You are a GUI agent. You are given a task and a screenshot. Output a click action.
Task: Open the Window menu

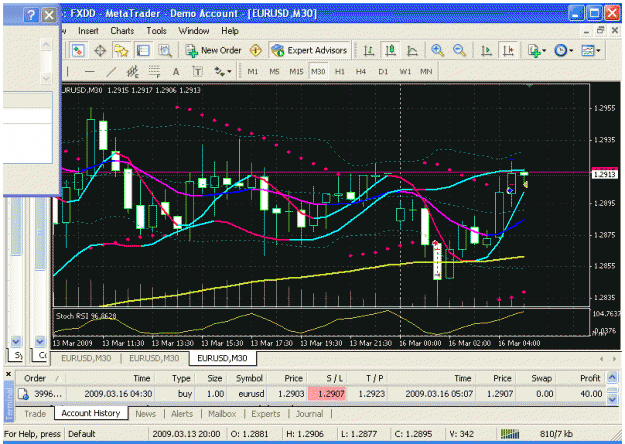click(194, 31)
